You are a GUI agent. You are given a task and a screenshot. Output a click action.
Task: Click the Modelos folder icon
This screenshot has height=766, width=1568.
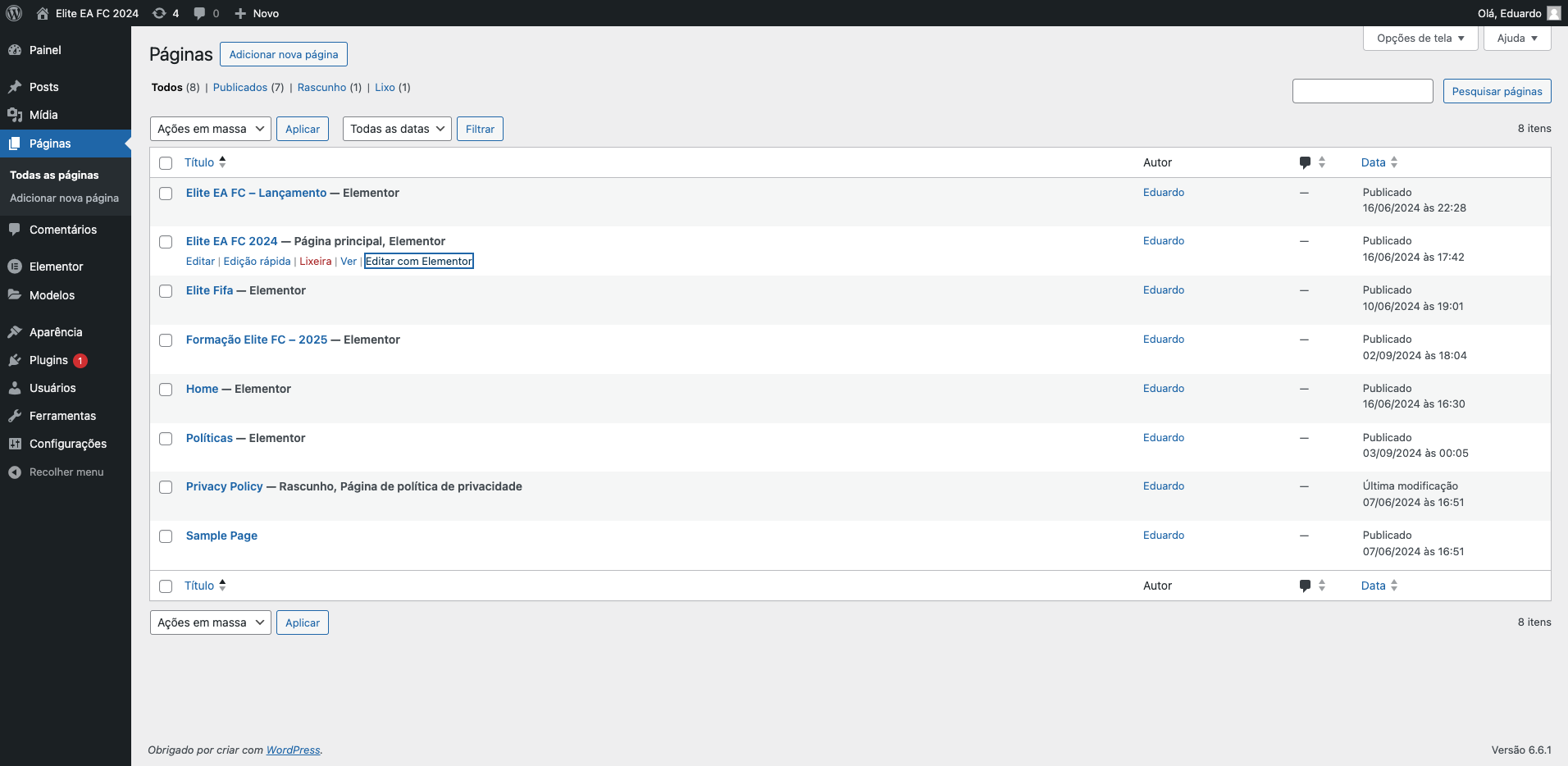(15, 295)
